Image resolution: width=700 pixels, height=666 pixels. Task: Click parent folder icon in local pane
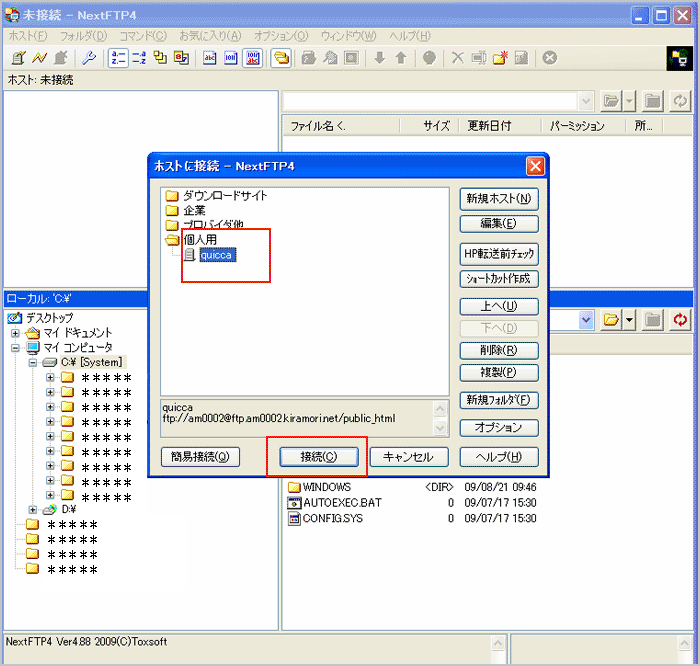(653, 320)
